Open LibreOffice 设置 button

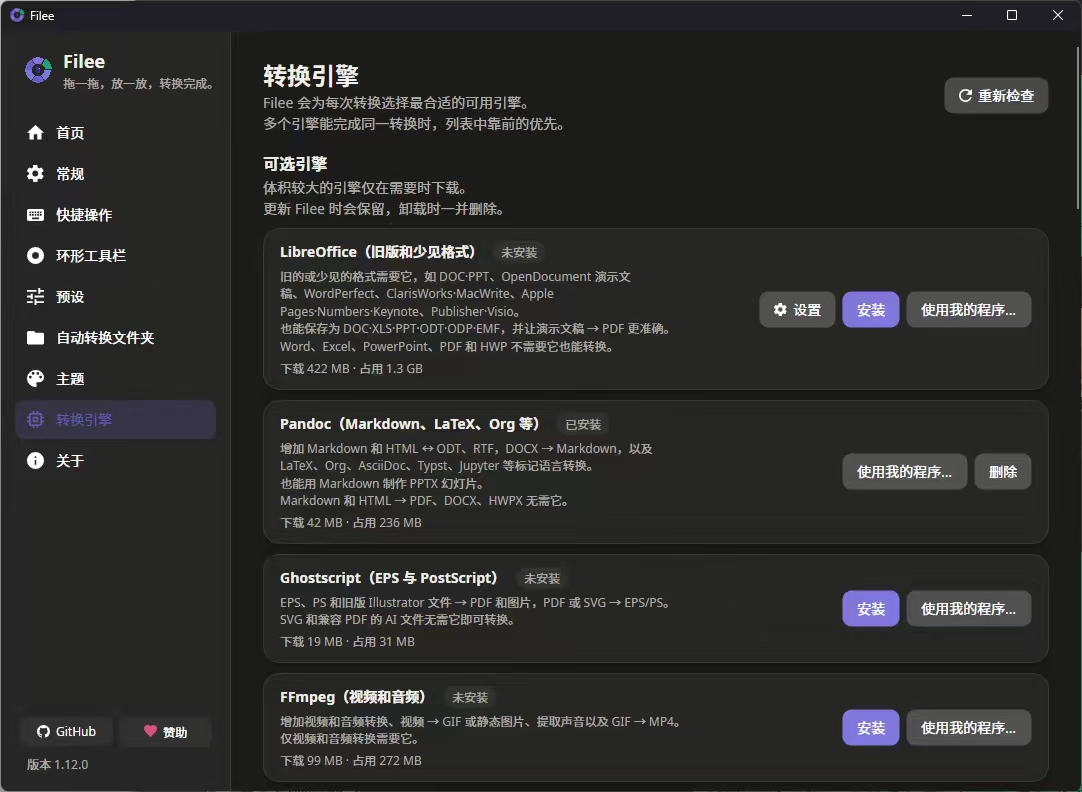[x=797, y=310]
